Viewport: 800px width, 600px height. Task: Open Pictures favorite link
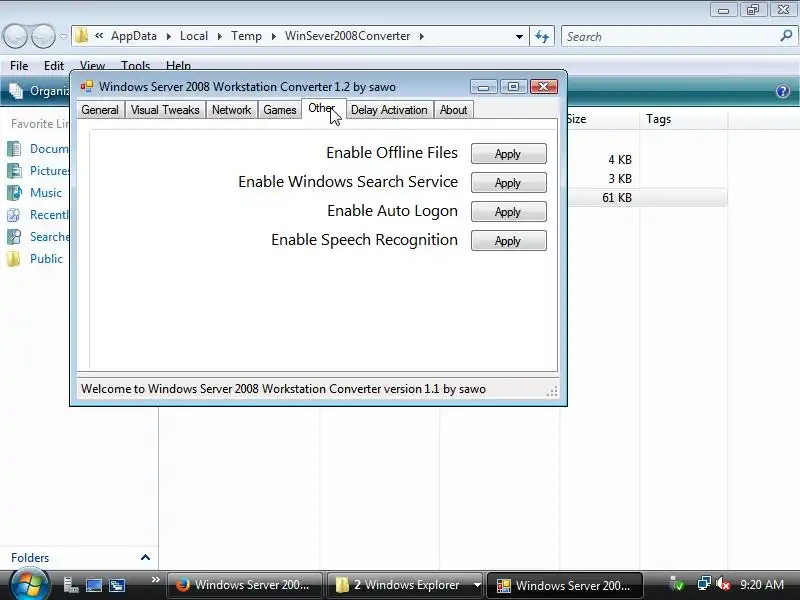pyautogui.click(x=38, y=171)
